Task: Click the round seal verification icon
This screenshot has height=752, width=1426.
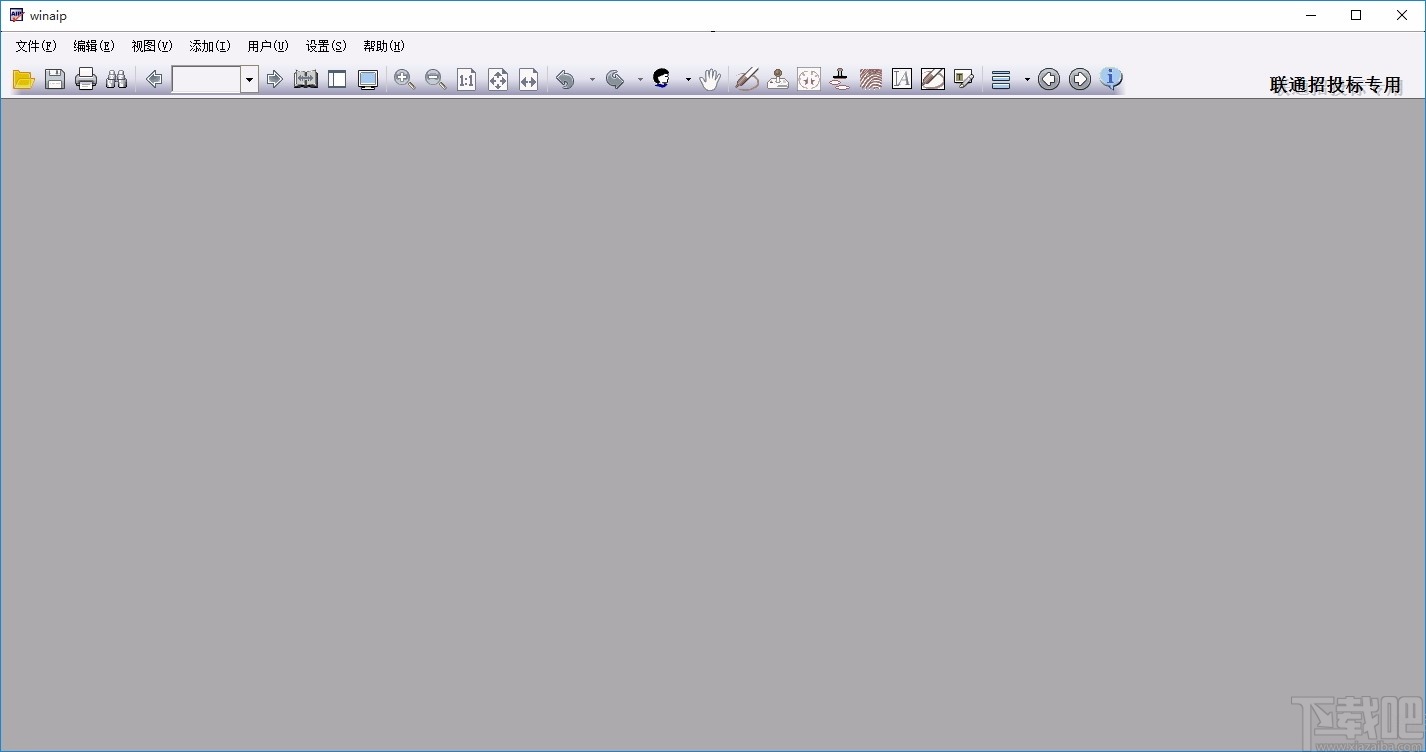Action: tap(809, 79)
